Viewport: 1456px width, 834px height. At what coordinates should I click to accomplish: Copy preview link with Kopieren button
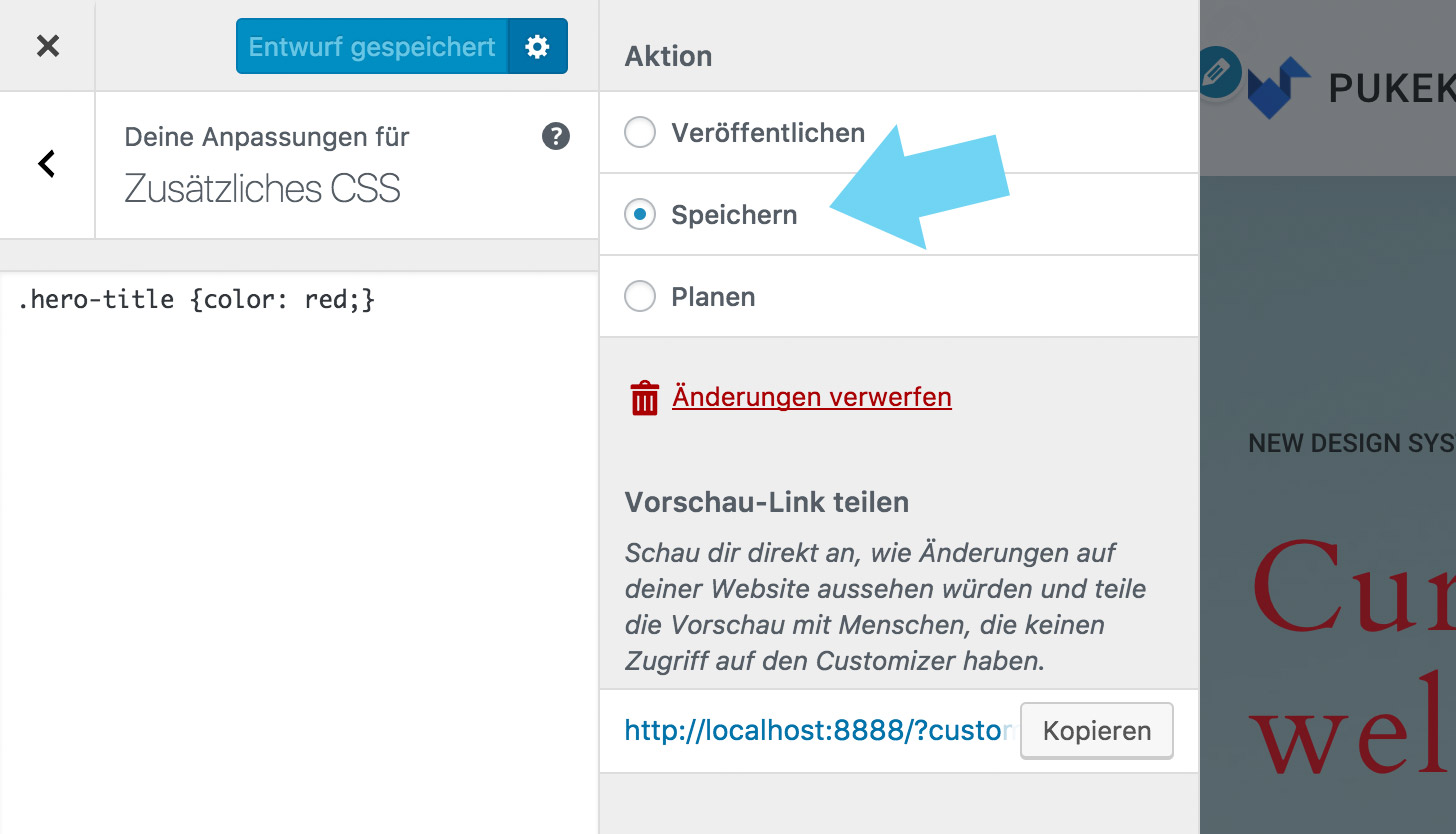pyautogui.click(x=1096, y=731)
